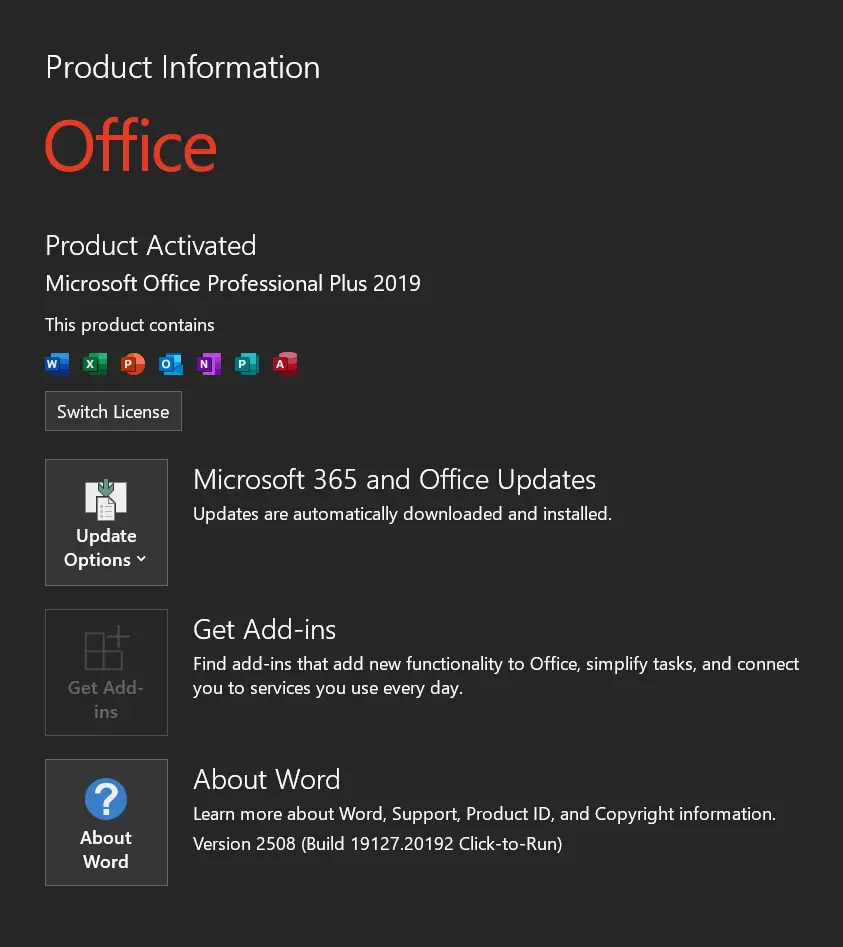Click the Outlook app icon
The image size is (843, 947).
coord(171,364)
